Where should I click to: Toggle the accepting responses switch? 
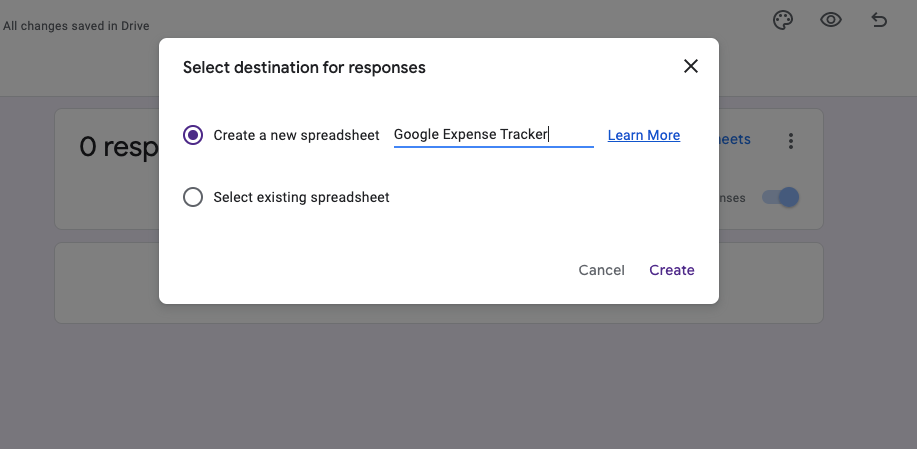[781, 197]
